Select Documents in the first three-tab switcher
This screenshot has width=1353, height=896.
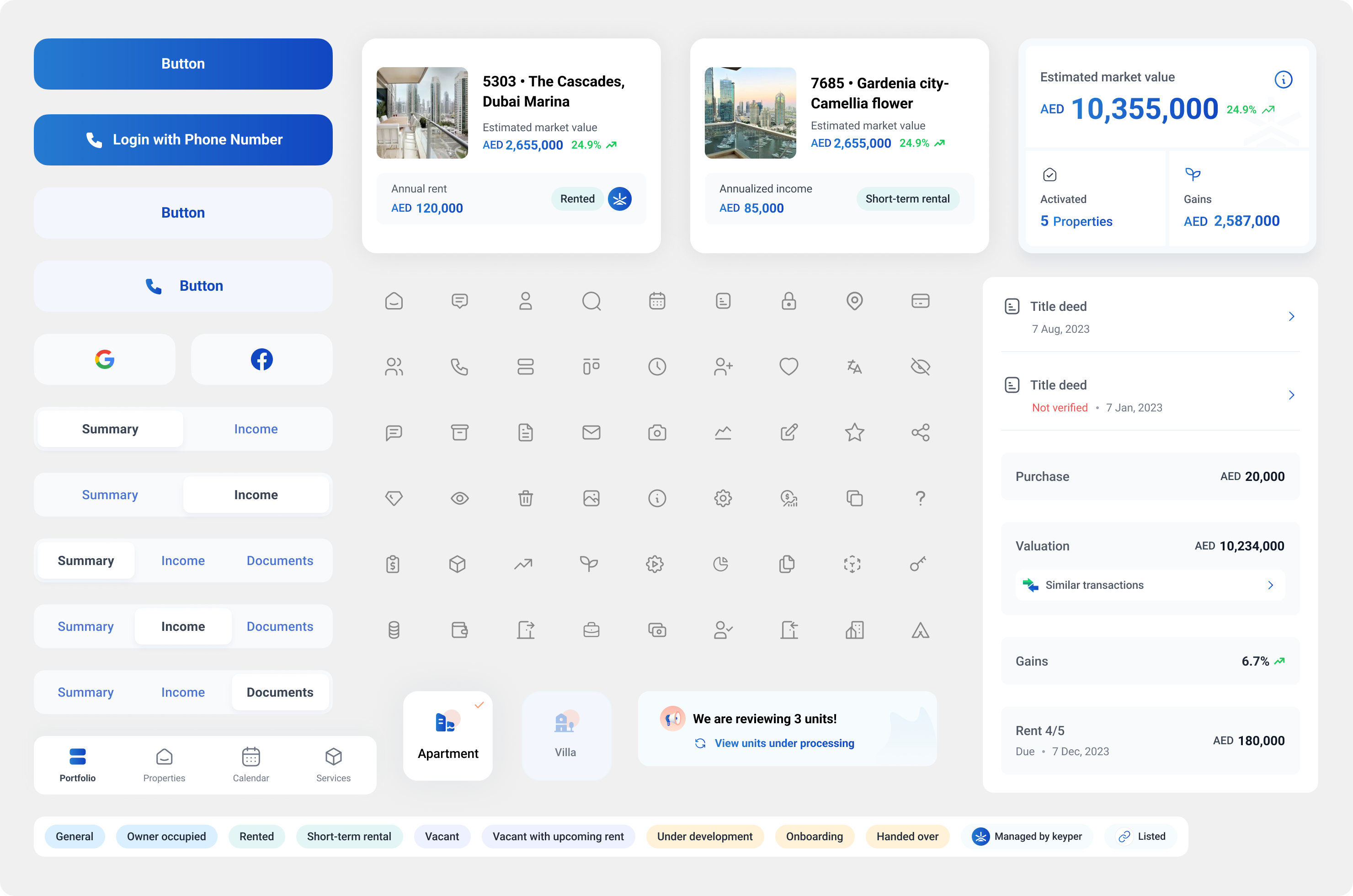click(280, 560)
